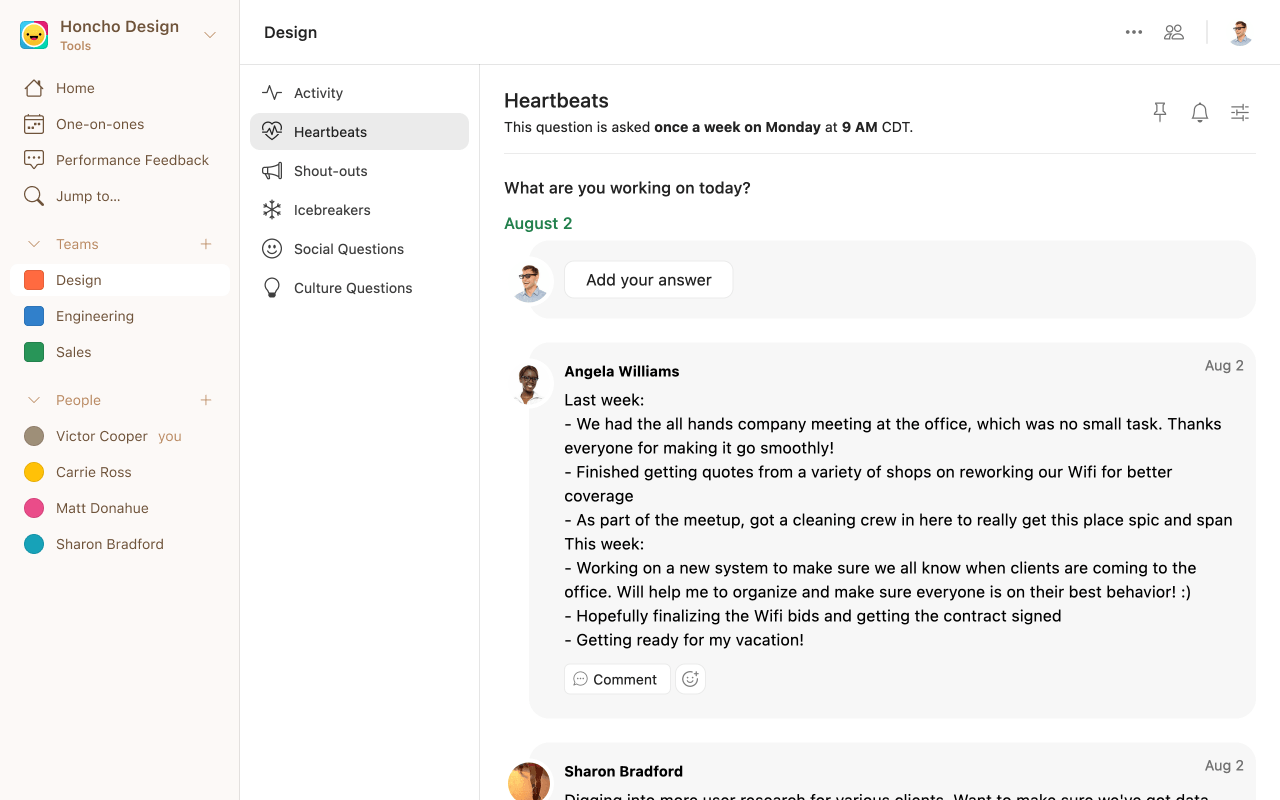Collapse the People section chevron

pos(34,400)
